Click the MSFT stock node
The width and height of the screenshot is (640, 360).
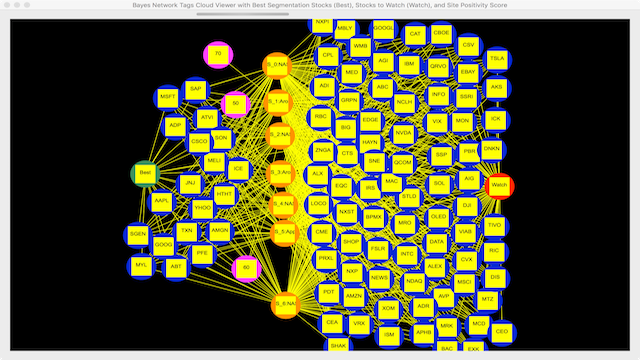tap(168, 98)
